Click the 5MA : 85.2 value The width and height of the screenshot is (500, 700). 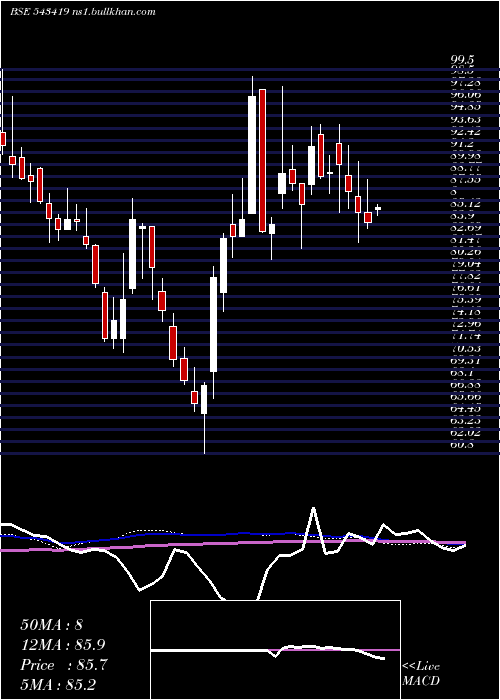pyautogui.click(x=58, y=685)
